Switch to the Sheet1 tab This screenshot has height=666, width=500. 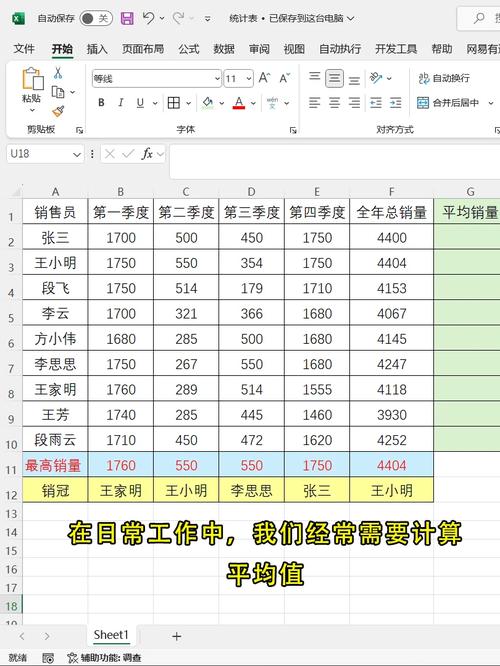pyautogui.click(x=110, y=635)
